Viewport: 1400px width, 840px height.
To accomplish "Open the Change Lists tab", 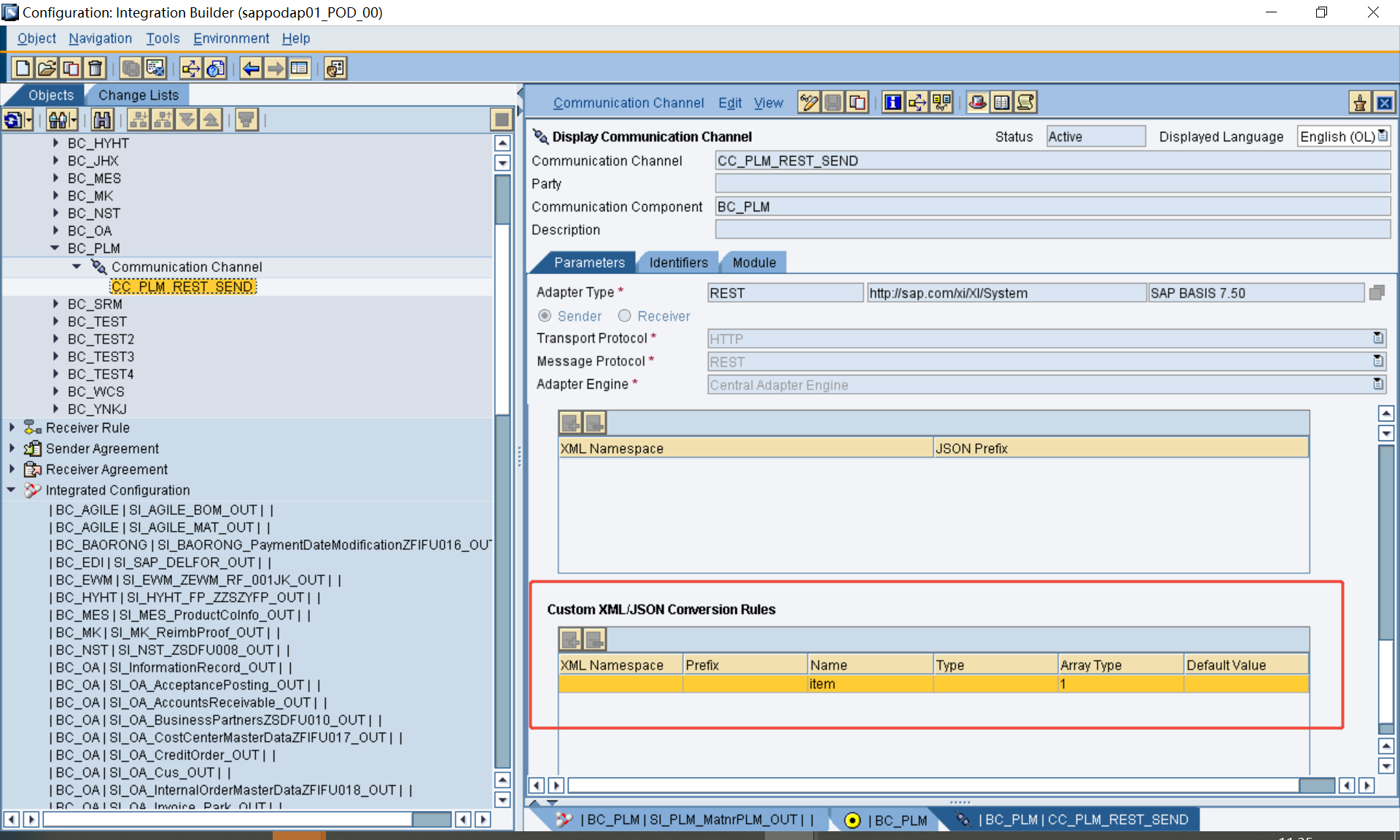I will [138, 95].
